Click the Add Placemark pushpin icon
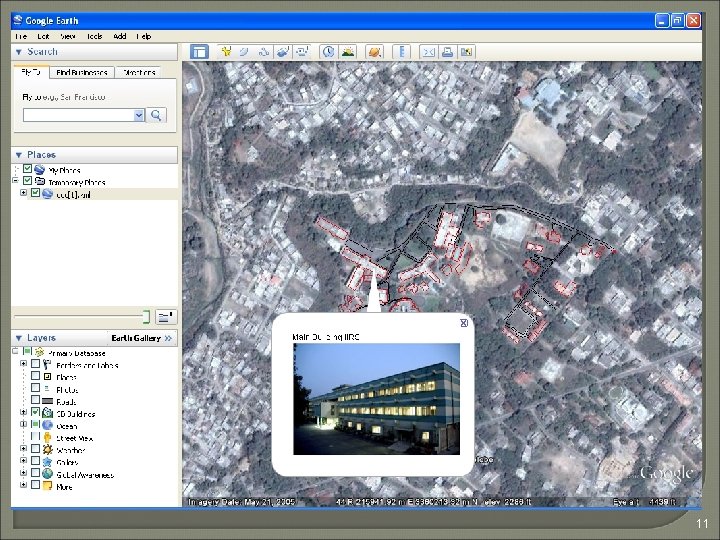This screenshot has height=540, width=720. point(225,52)
